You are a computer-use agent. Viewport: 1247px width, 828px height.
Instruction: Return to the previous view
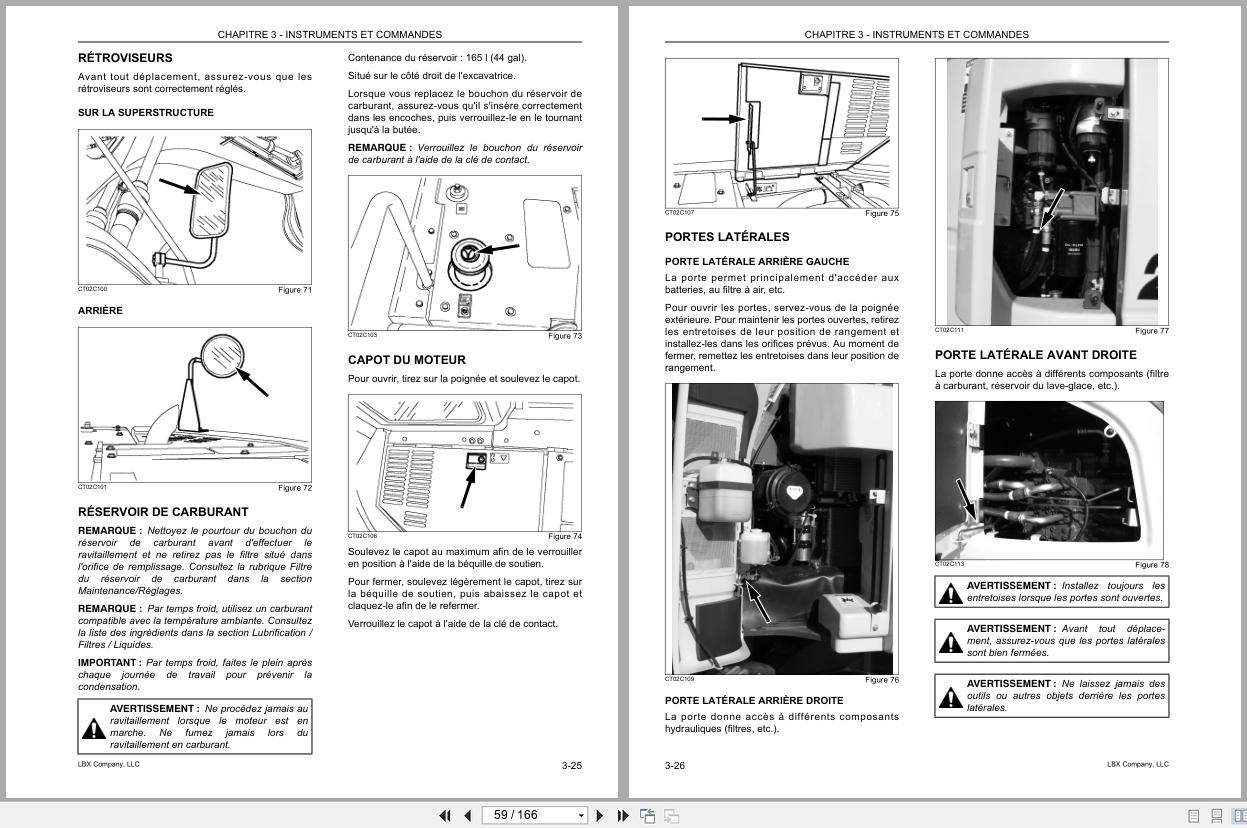[x=647, y=815]
